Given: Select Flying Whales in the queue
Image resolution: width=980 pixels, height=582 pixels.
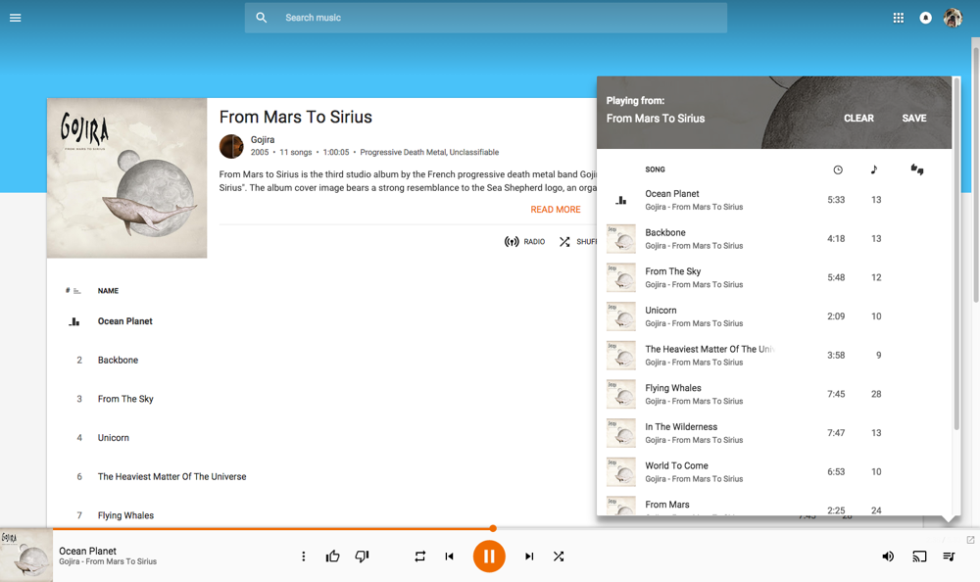Looking at the screenshot, I should coord(673,388).
